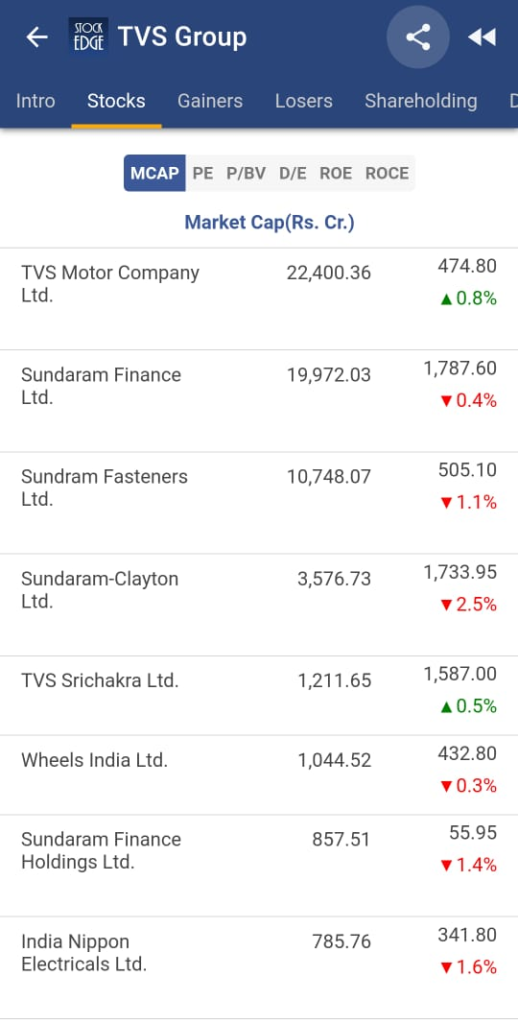518x1024 pixels.
Task: Open the Losers tab
Action: tap(304, 101)
